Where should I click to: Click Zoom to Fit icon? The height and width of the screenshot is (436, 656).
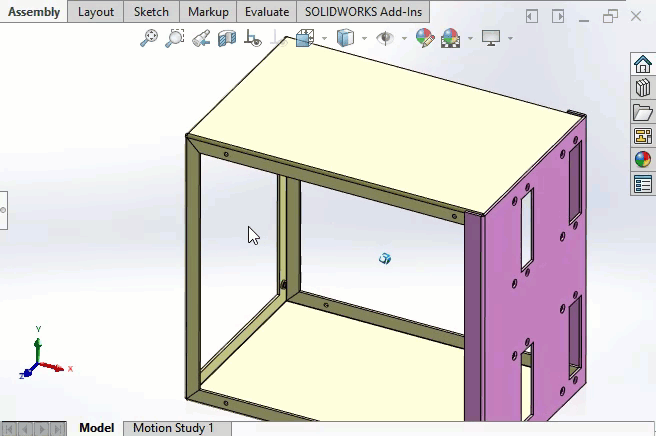(x=149, y=38)
